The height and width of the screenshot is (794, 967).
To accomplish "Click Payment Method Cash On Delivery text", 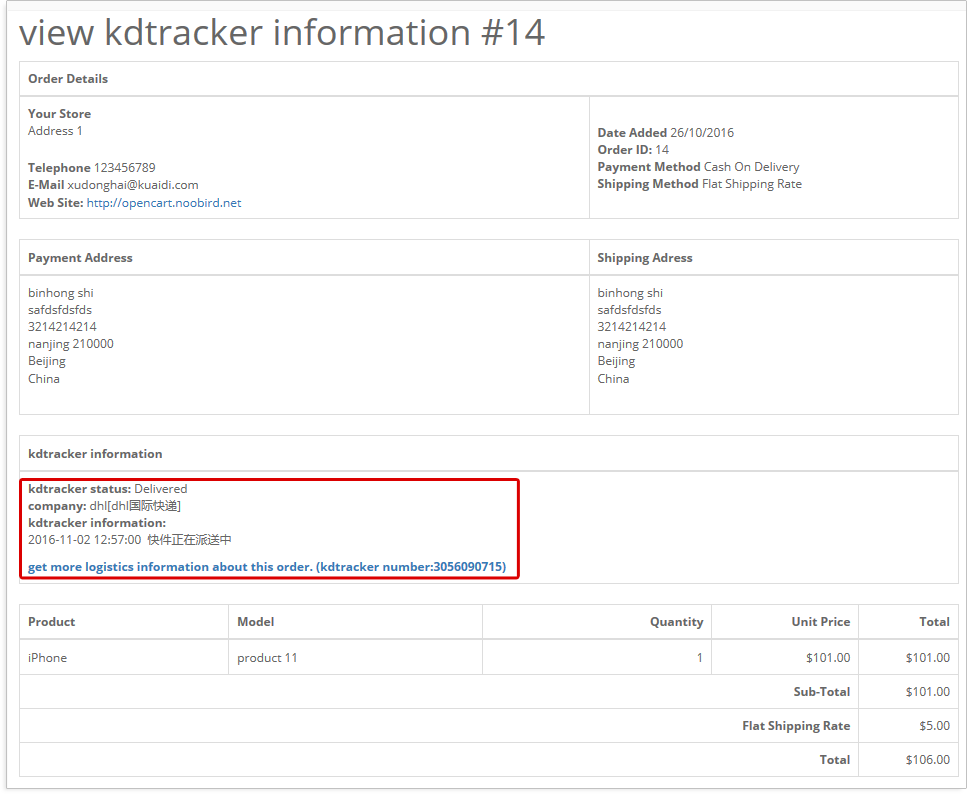I will click(x=698, y=167).
